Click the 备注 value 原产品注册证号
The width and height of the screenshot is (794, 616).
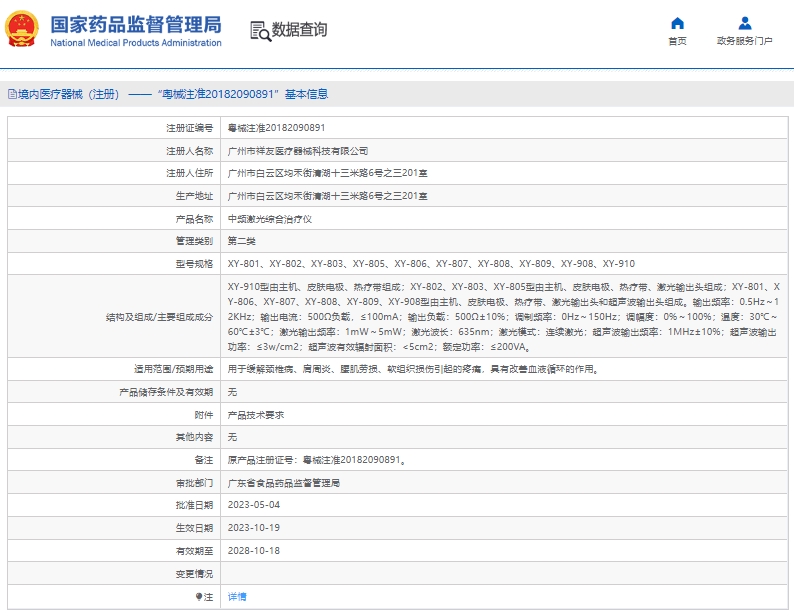pos(316,460)
